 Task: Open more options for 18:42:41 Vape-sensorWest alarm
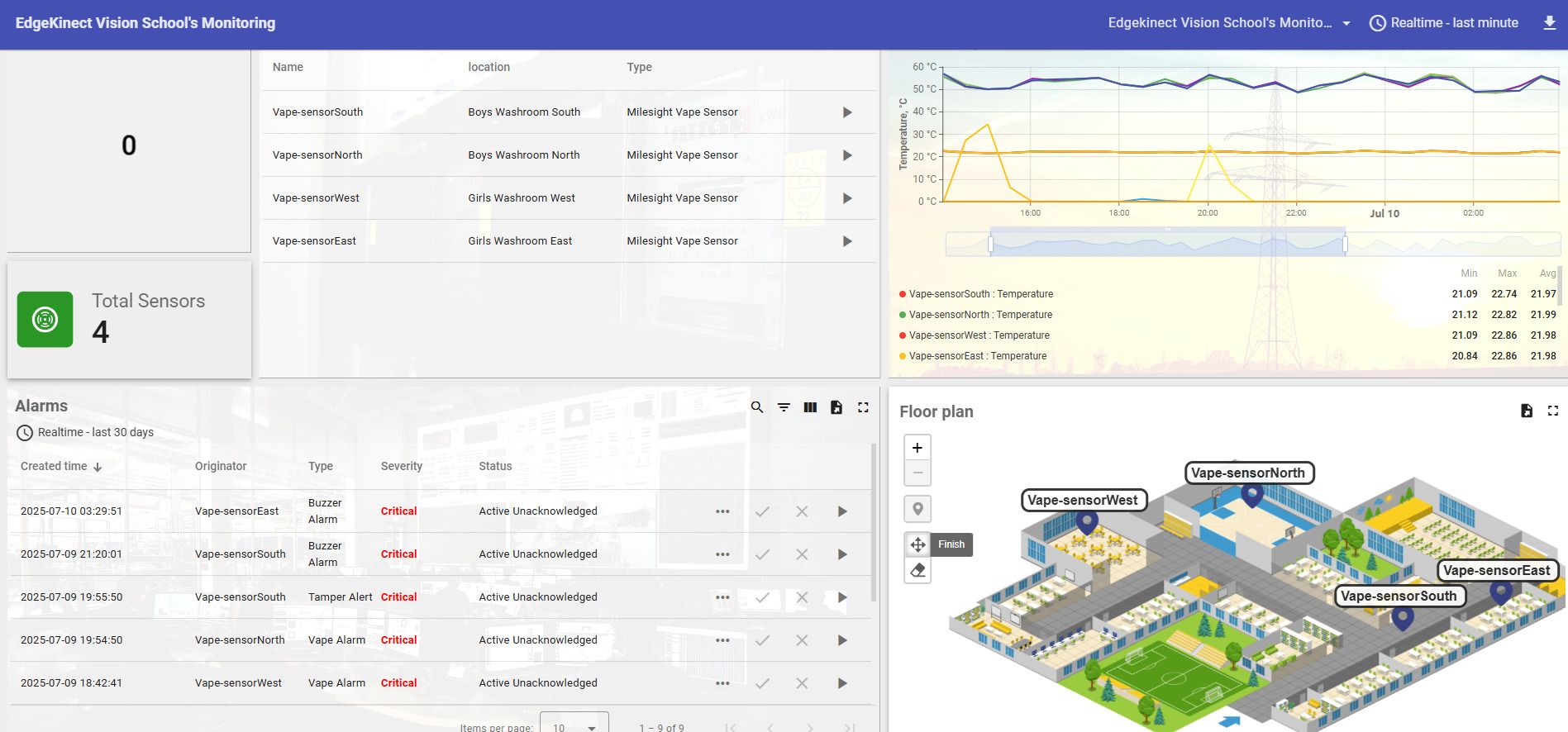coord(722,683)
